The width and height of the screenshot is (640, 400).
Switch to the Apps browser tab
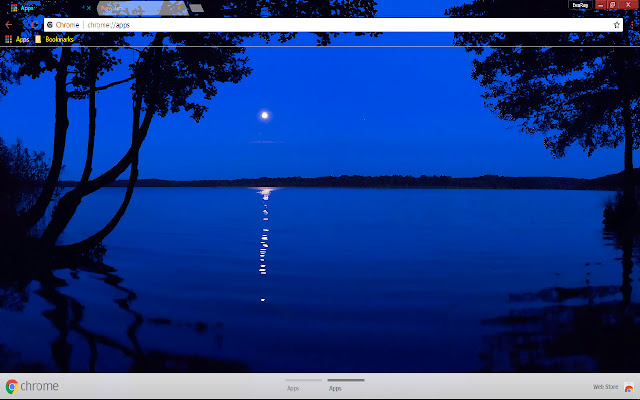tap(49, 8)
